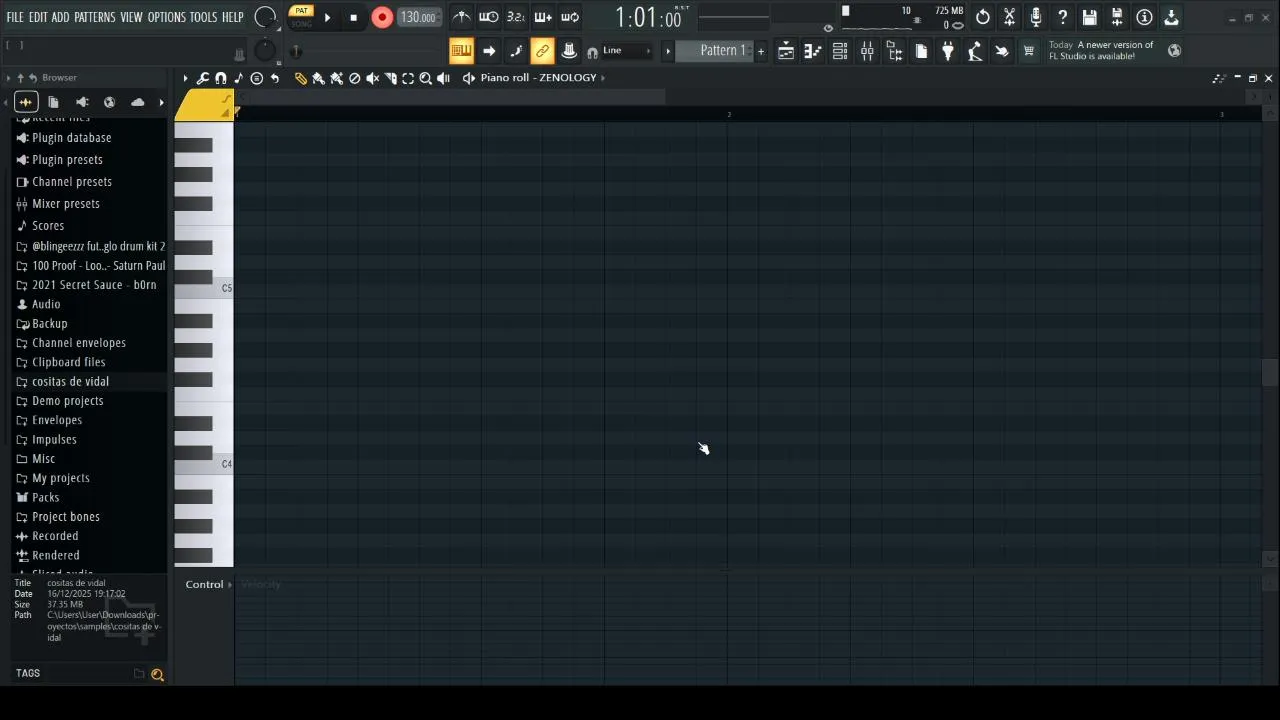Open the piano roll Stamp note icon

click(x=238, y=78)
